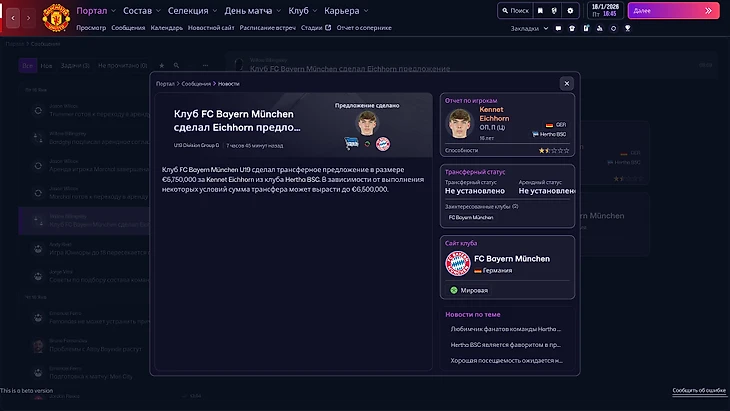
Task: Open the trophy competitions shortcut icon
Action: [x=628, y=28]
